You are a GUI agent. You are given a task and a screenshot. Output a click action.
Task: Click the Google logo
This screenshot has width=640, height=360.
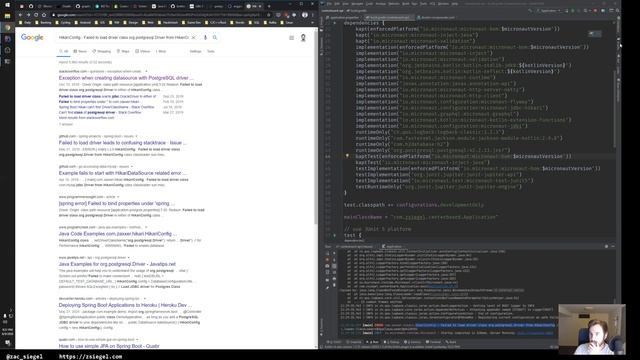pos(32,38)
